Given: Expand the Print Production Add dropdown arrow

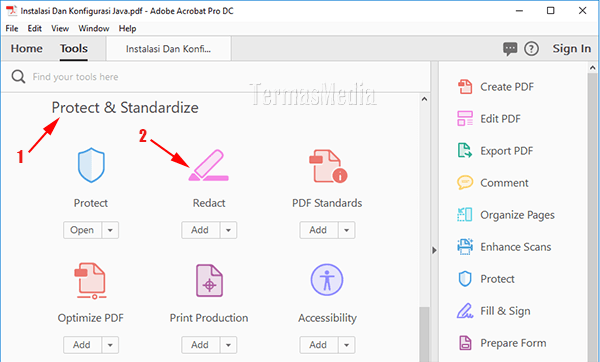Looking at the screenshot, I should point(228,345).
